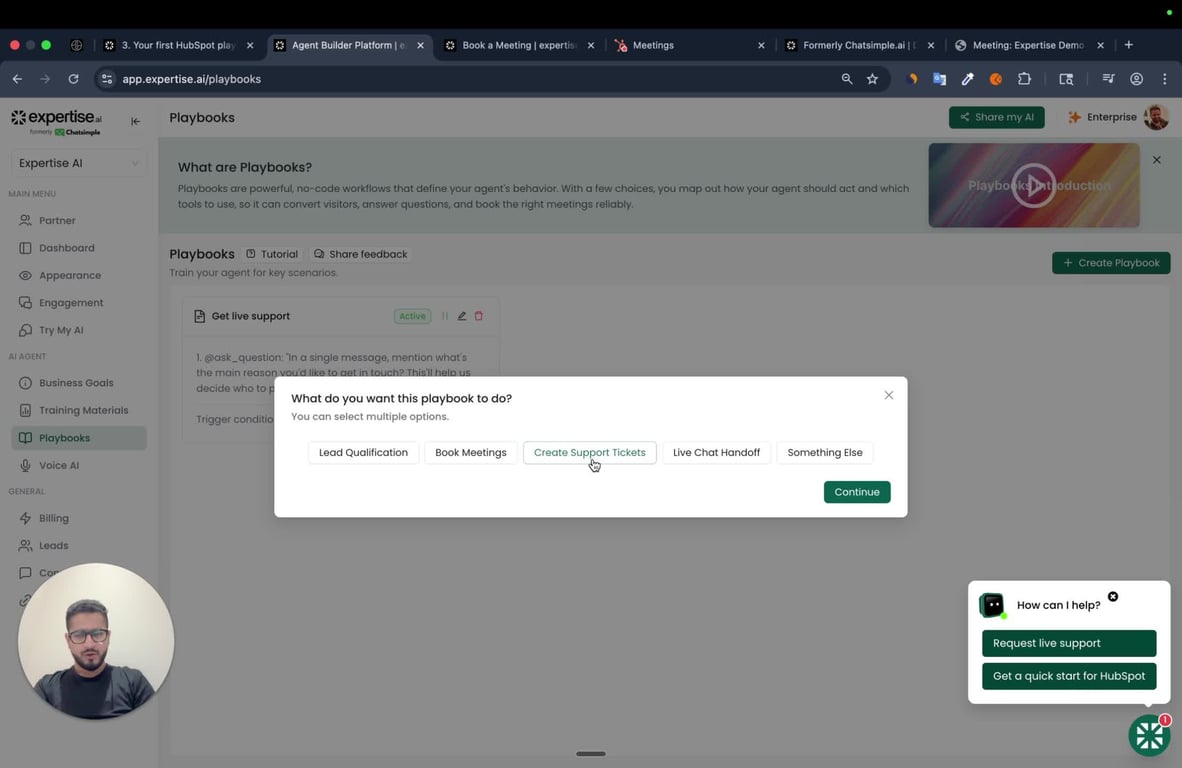Bookmark this page with star icon

pos(872,79)
